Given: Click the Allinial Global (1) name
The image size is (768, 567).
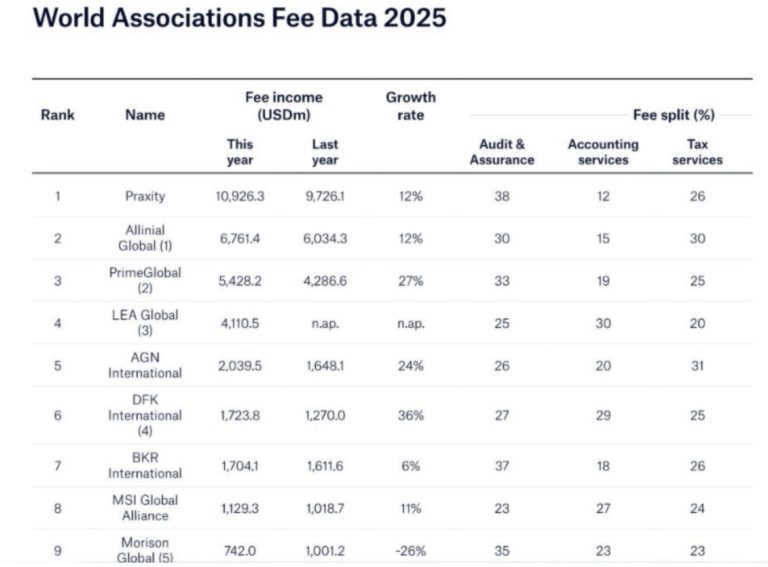Looking at the screenshot, I should (x=145, y=239).
